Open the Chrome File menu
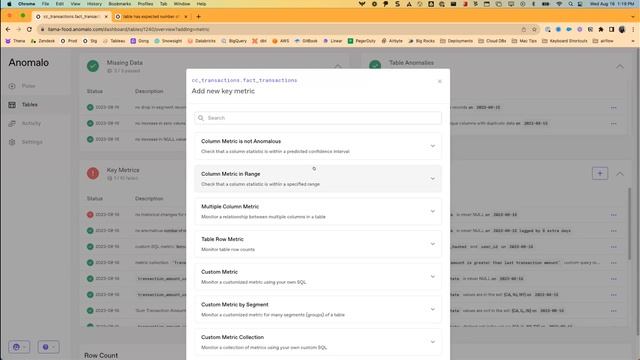The width and height of the screenshot is (640, 360). pyautogui.click(x=45, y=4)
